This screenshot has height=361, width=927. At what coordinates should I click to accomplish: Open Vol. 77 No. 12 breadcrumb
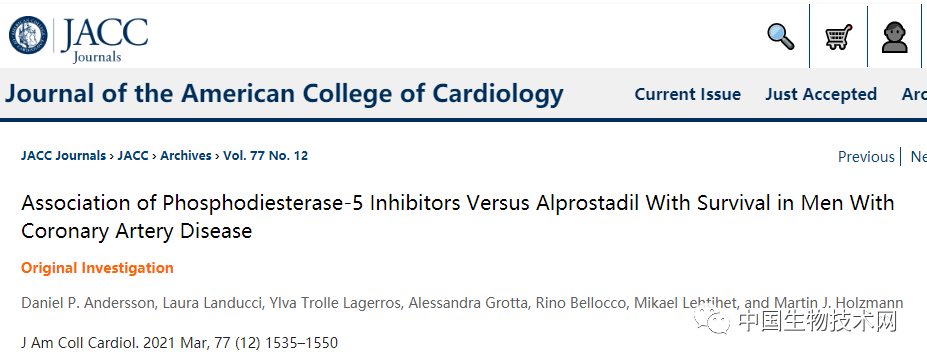pos(265,156)
